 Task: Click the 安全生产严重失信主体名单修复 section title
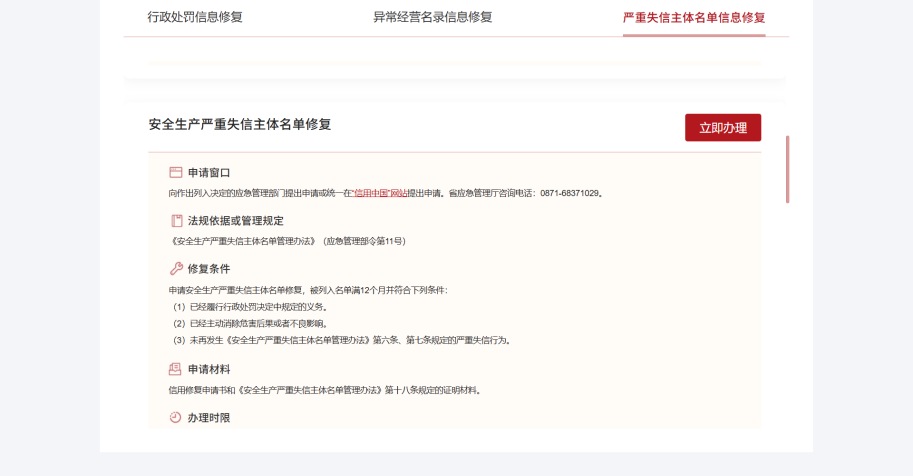(x=240, y=124)
